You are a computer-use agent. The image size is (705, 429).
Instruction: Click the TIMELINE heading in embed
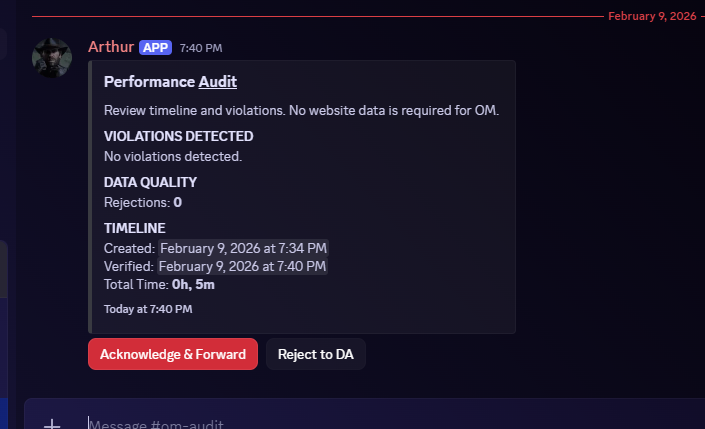click(134, 228)
